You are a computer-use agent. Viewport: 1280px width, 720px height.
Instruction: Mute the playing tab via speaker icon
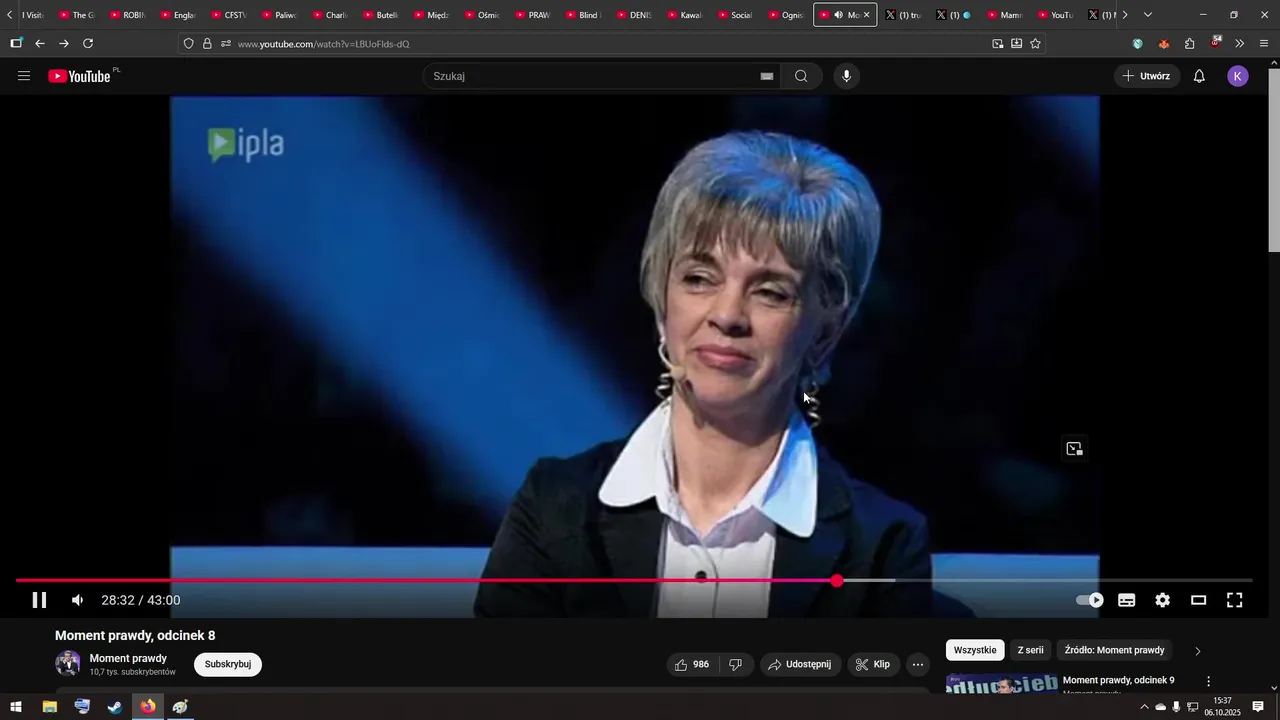click(x=838, y=15)
